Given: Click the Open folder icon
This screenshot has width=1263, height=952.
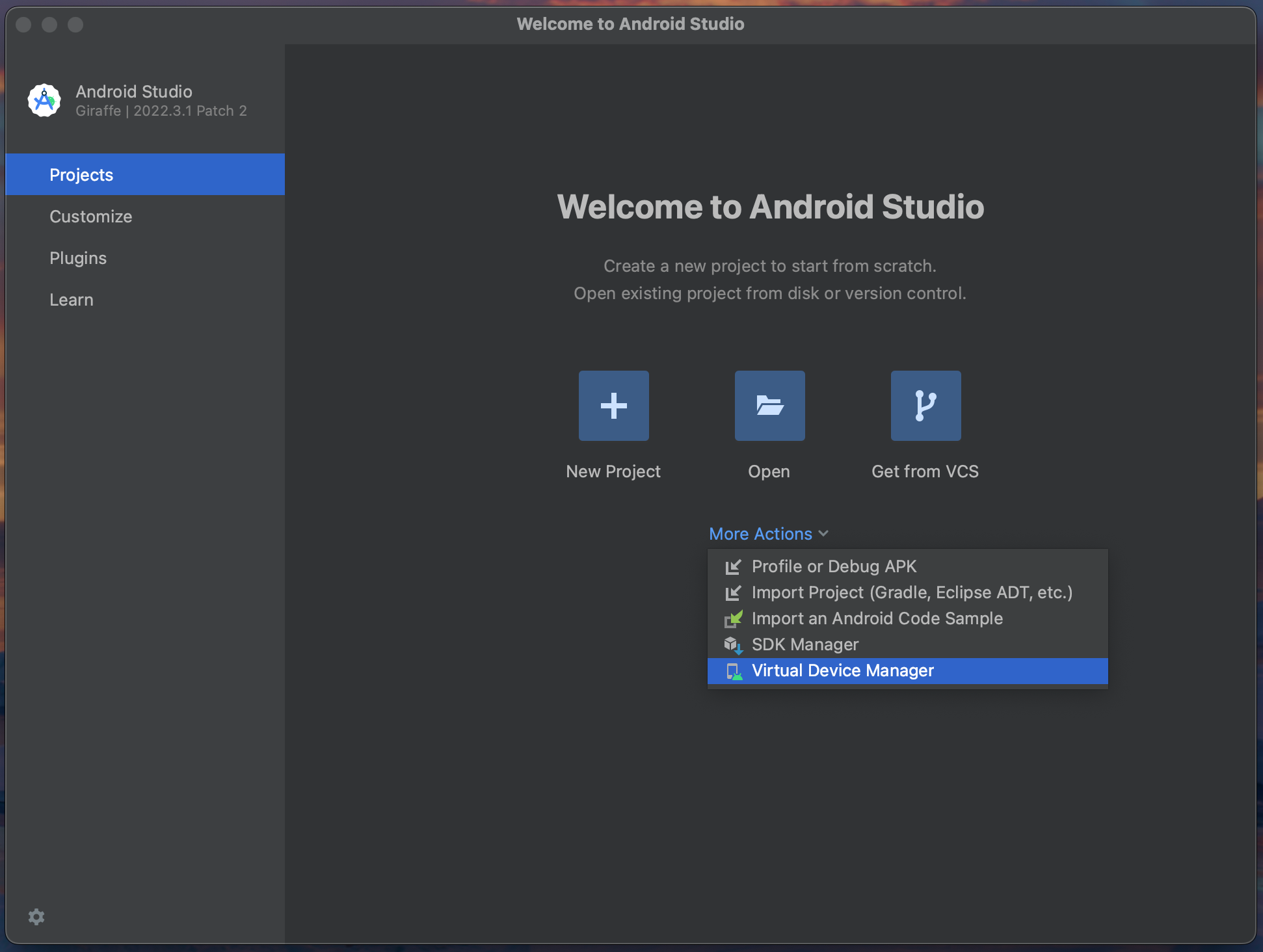Looking at the screenshot, I should 769,406.
